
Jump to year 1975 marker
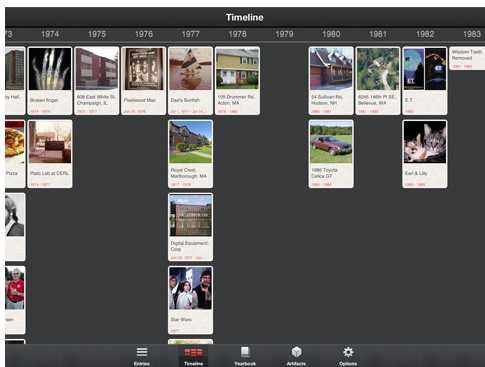point(97,34)
